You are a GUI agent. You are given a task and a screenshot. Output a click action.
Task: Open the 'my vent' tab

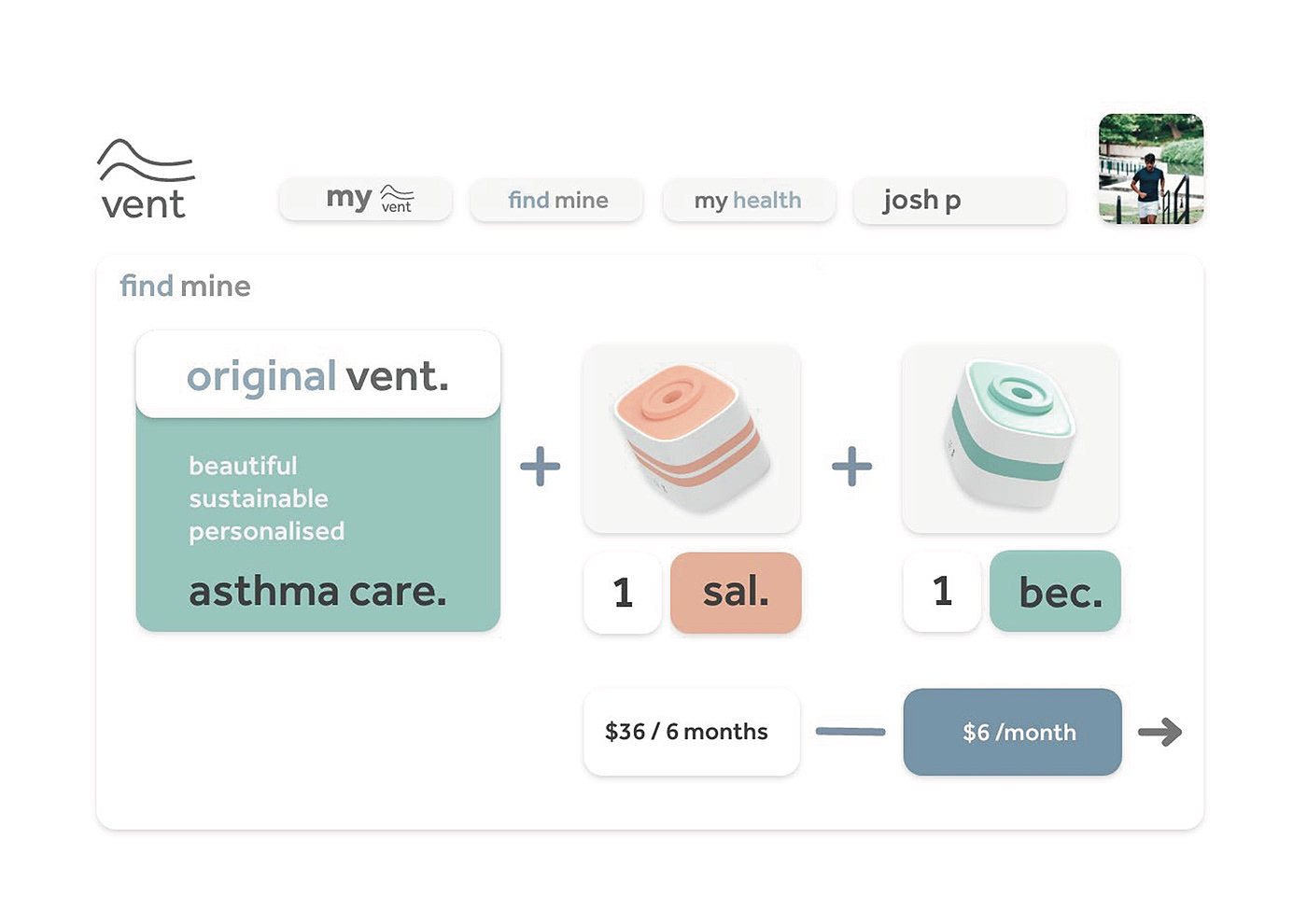366,200
